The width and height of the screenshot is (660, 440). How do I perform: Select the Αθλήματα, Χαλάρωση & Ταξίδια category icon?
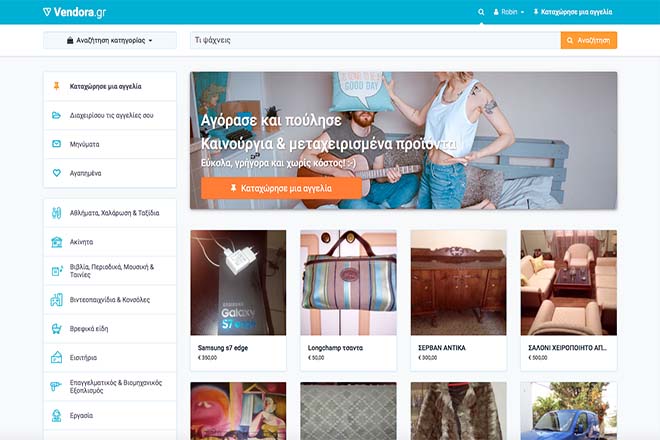[56, 213]
